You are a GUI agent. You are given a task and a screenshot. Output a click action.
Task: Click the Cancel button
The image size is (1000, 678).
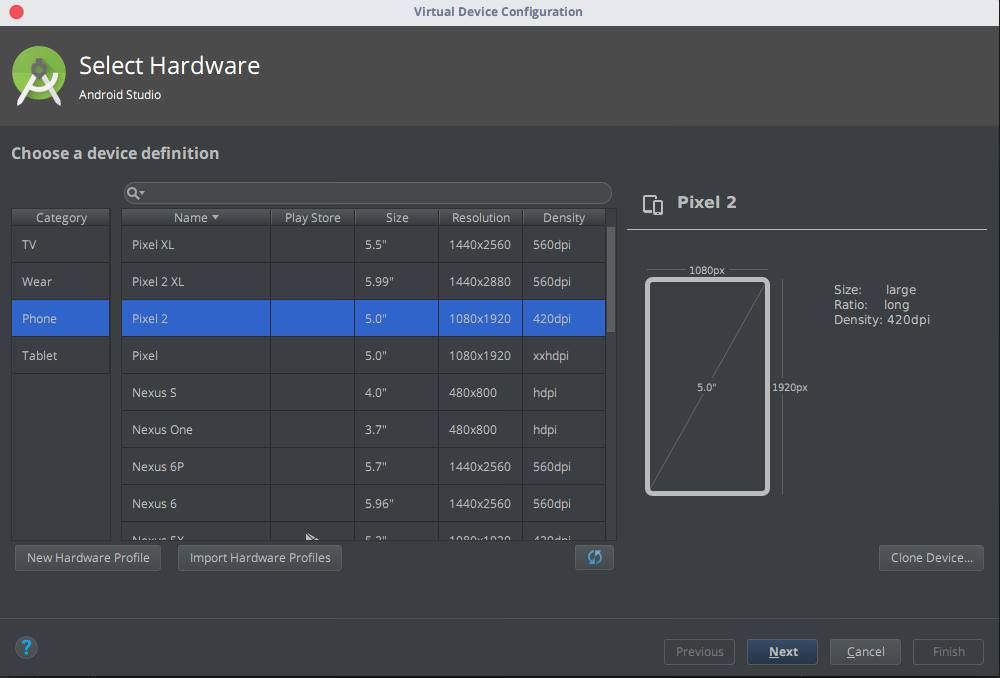click(865, 651)
